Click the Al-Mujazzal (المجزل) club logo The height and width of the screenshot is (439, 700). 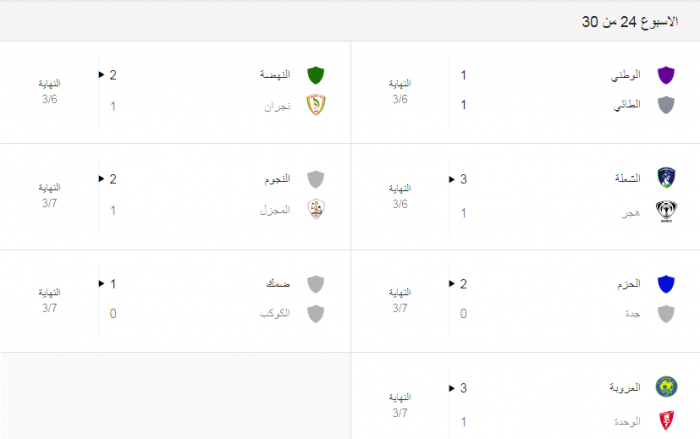[x=316, y=210]
